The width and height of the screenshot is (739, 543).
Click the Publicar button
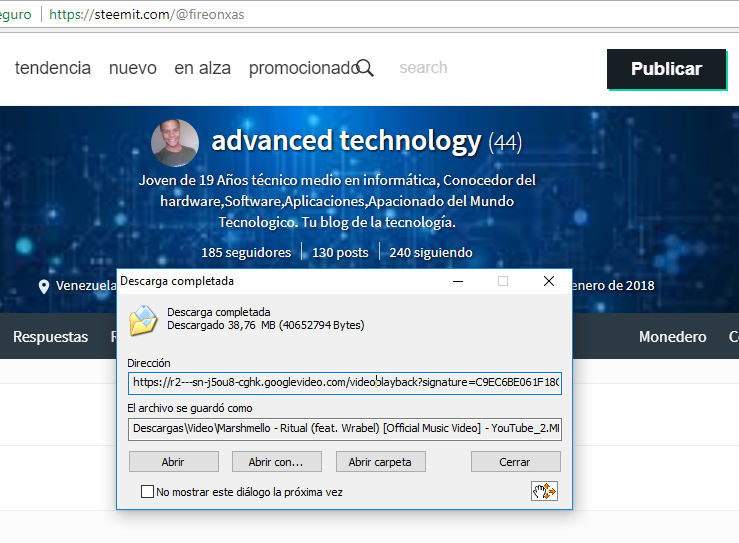coord(666,69)
